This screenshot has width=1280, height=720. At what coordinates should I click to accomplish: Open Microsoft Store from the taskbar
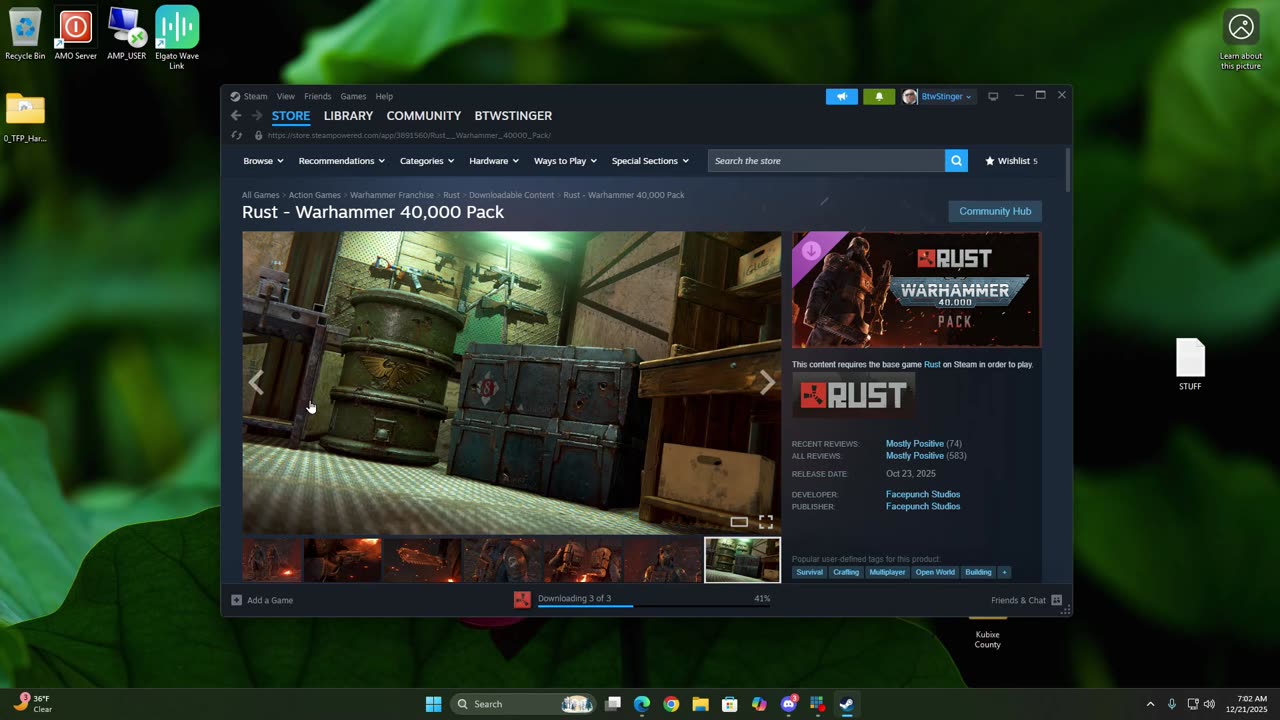point(729,704)
